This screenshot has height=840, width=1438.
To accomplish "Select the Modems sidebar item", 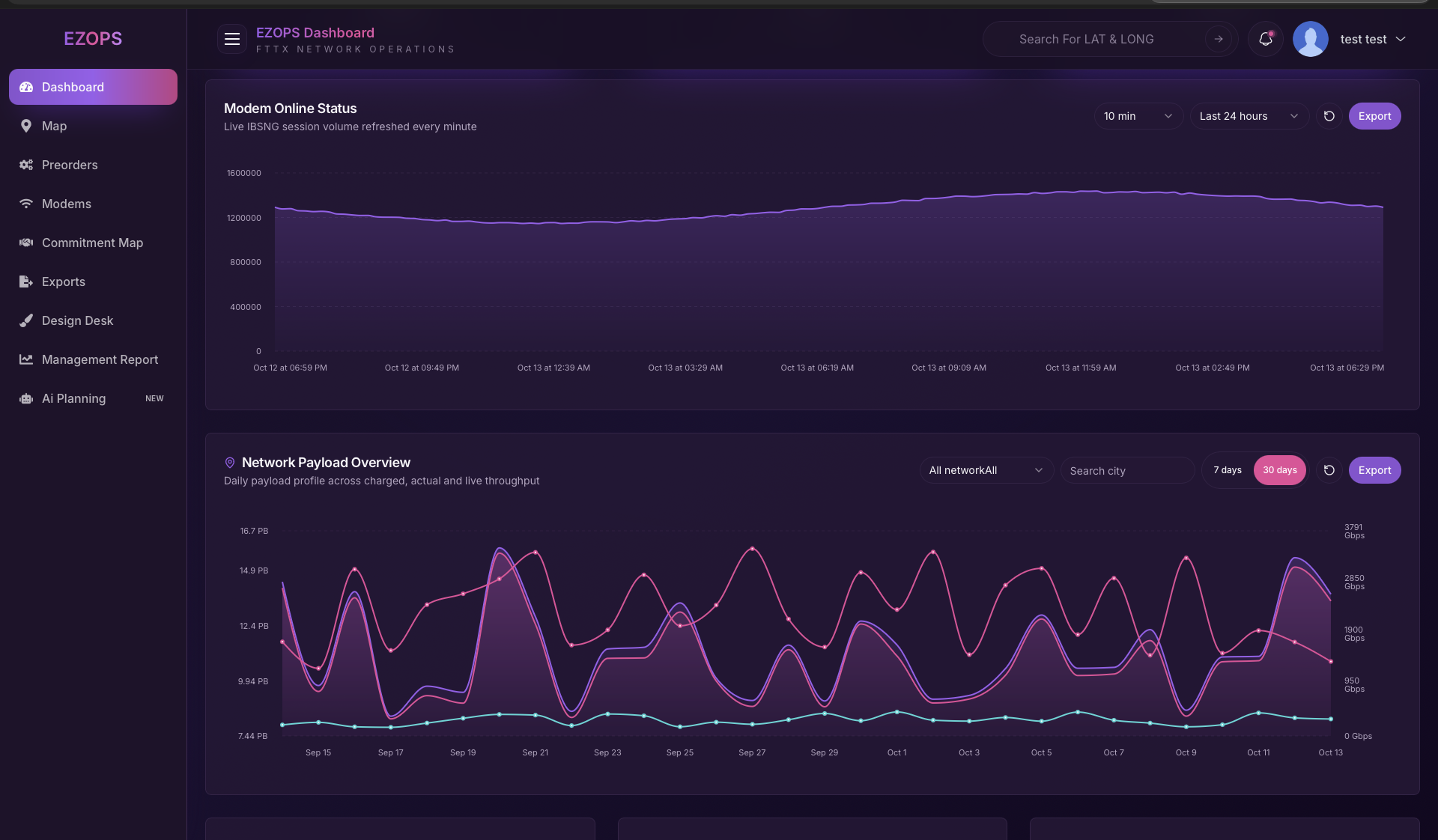I will (66, 204).
